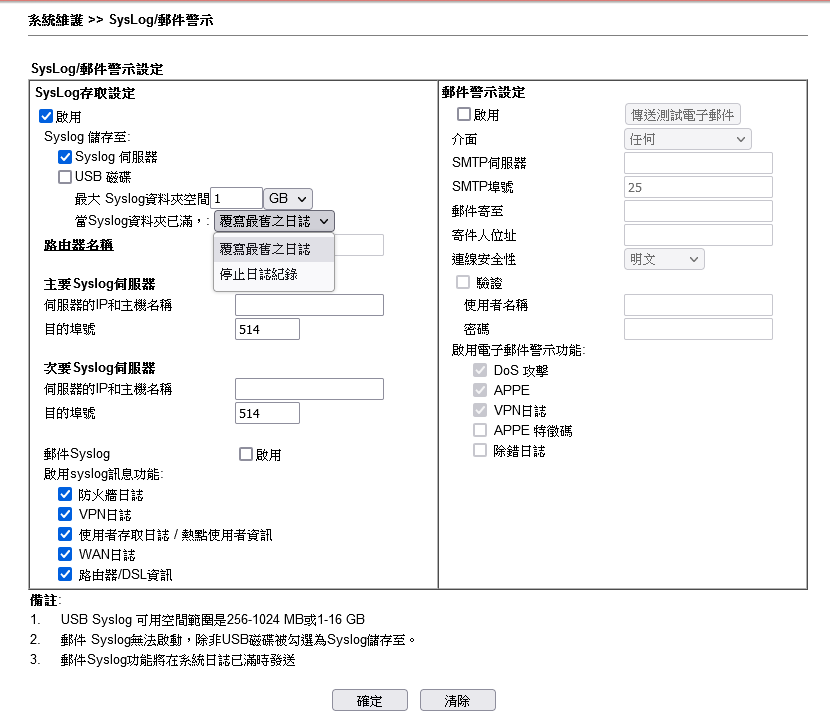Select 停止日誌紀錄 from the dropdown list
The image size is (830, 722).
coord(258,273)
